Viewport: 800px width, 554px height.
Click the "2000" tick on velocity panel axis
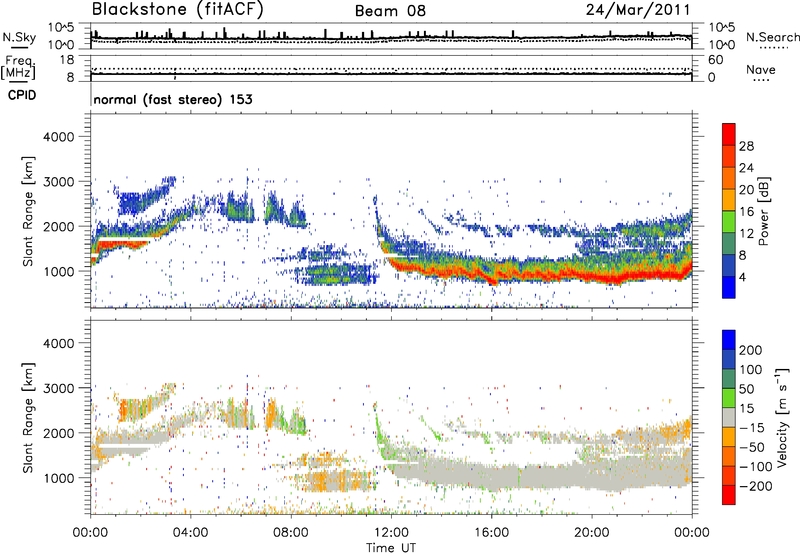[x=58, y=433]
